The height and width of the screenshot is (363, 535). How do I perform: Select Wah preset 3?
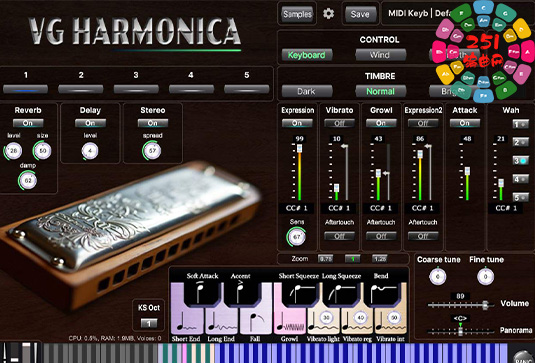[521, 160]
